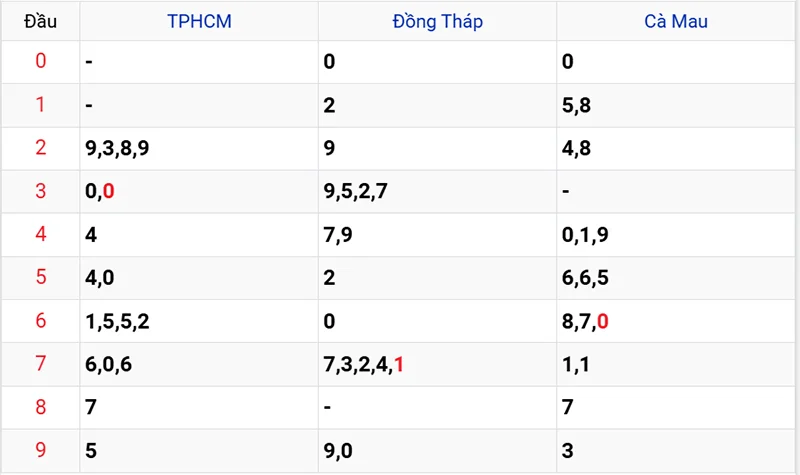Select row head number 0
This screenshot has width=800, height=475.
point(41,61)
